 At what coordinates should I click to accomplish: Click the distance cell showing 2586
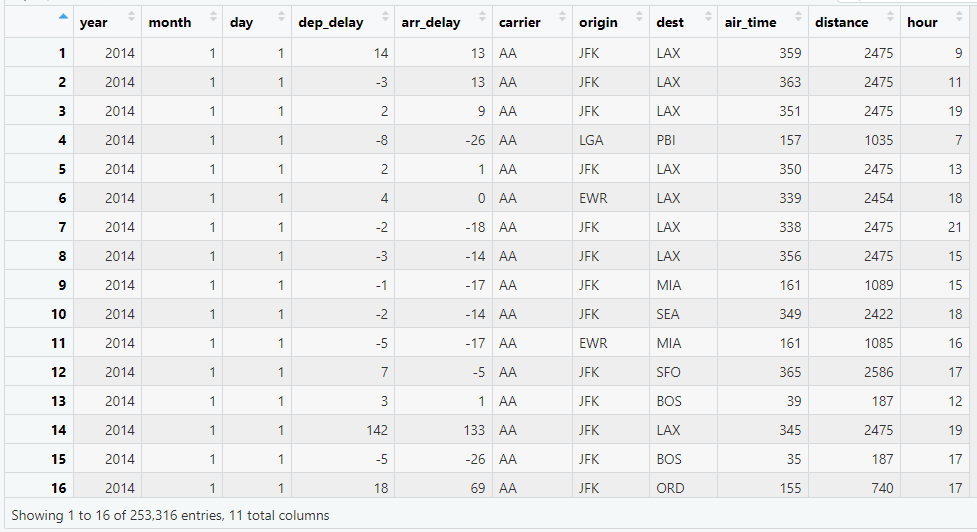point(878,372)
